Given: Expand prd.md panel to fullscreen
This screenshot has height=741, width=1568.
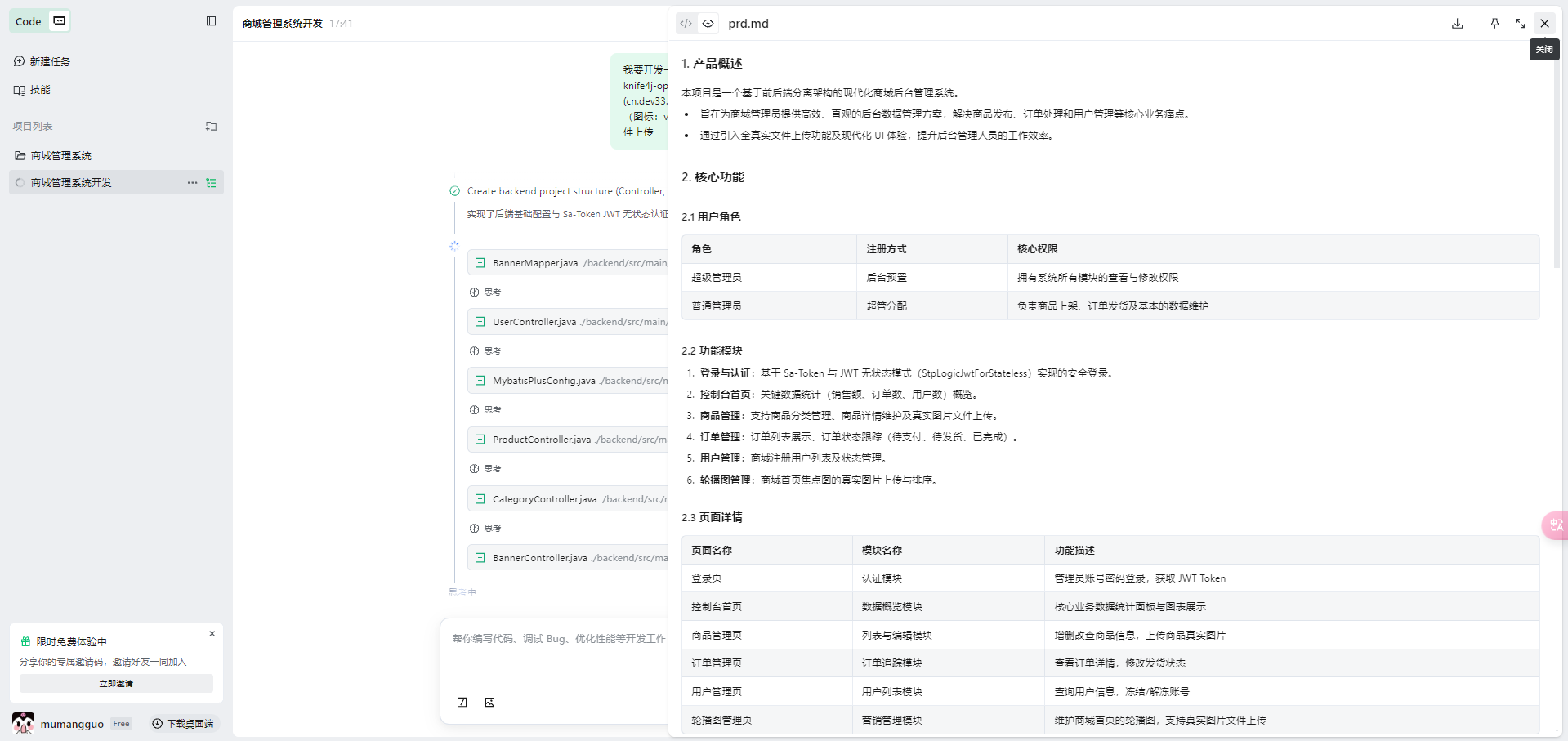Looking at the screenshot, I should click(1520, 24).
